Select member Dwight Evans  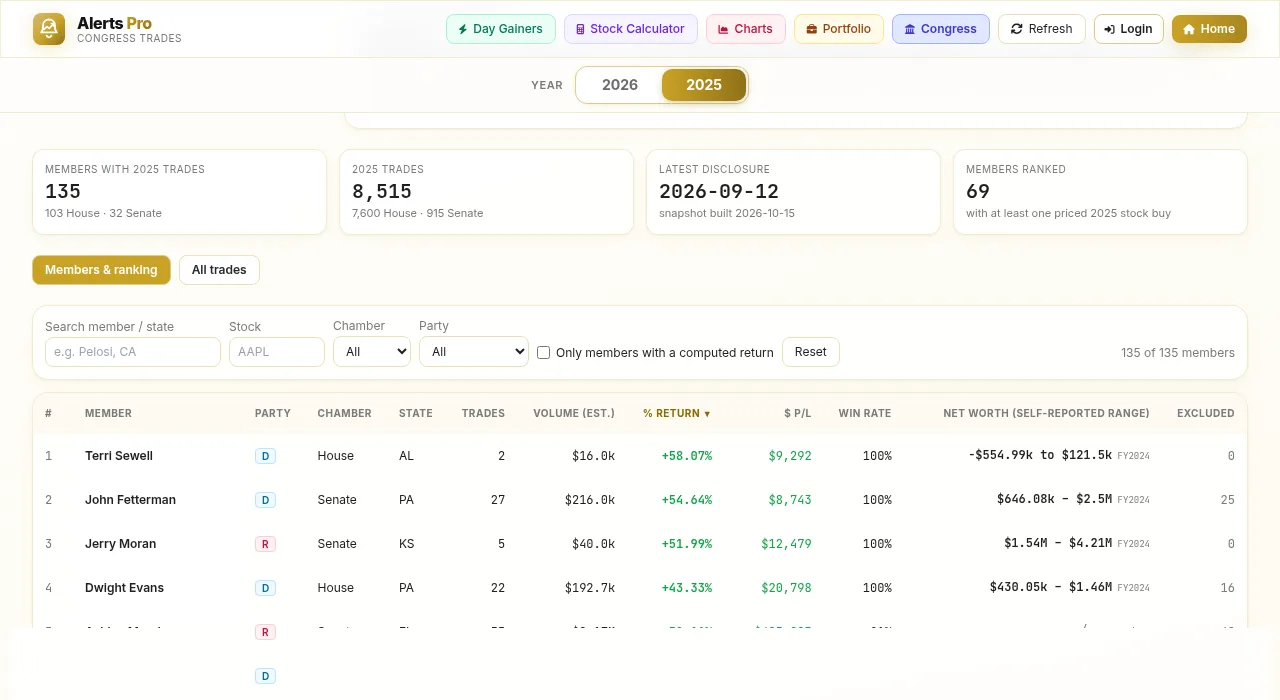point(124,588)
